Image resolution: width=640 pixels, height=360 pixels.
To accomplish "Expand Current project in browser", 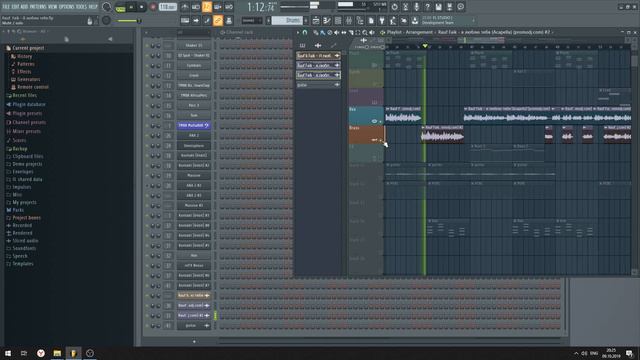I will pos(28,48).
